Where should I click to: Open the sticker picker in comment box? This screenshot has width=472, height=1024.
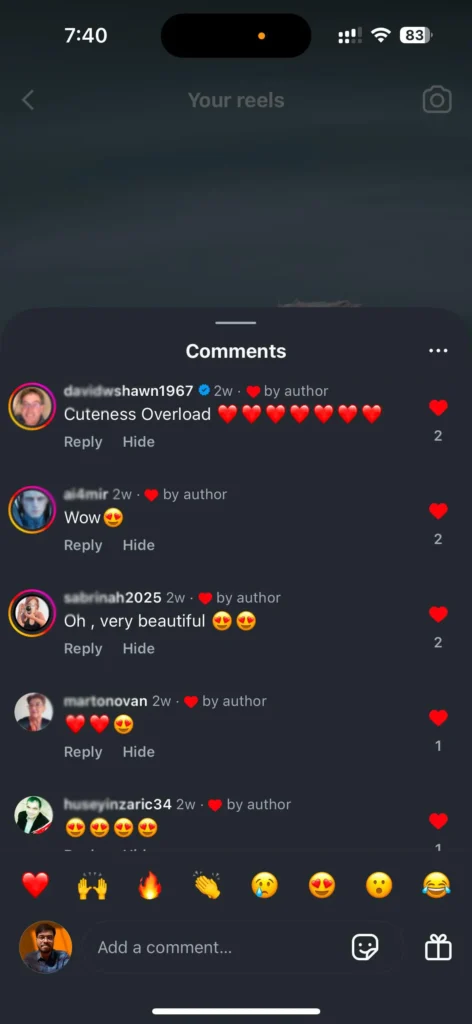[364, 947]
